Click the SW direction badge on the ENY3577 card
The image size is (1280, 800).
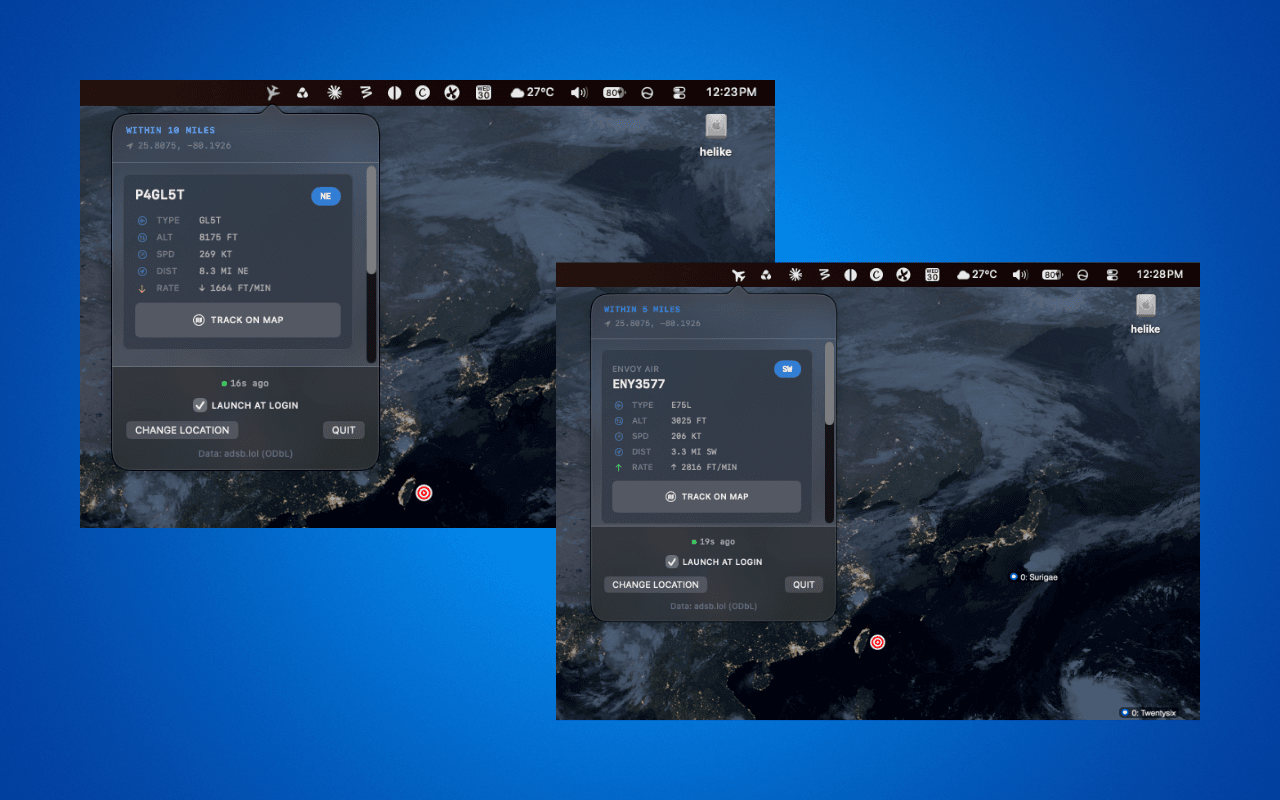788,370
